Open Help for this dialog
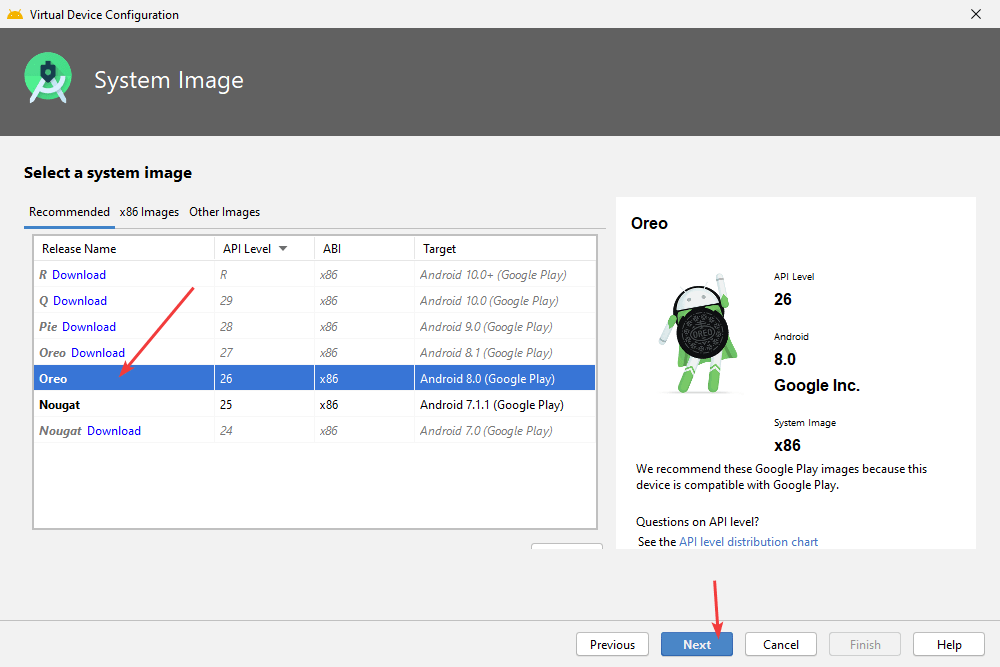The image size is (1000, 667). (949, 645)
